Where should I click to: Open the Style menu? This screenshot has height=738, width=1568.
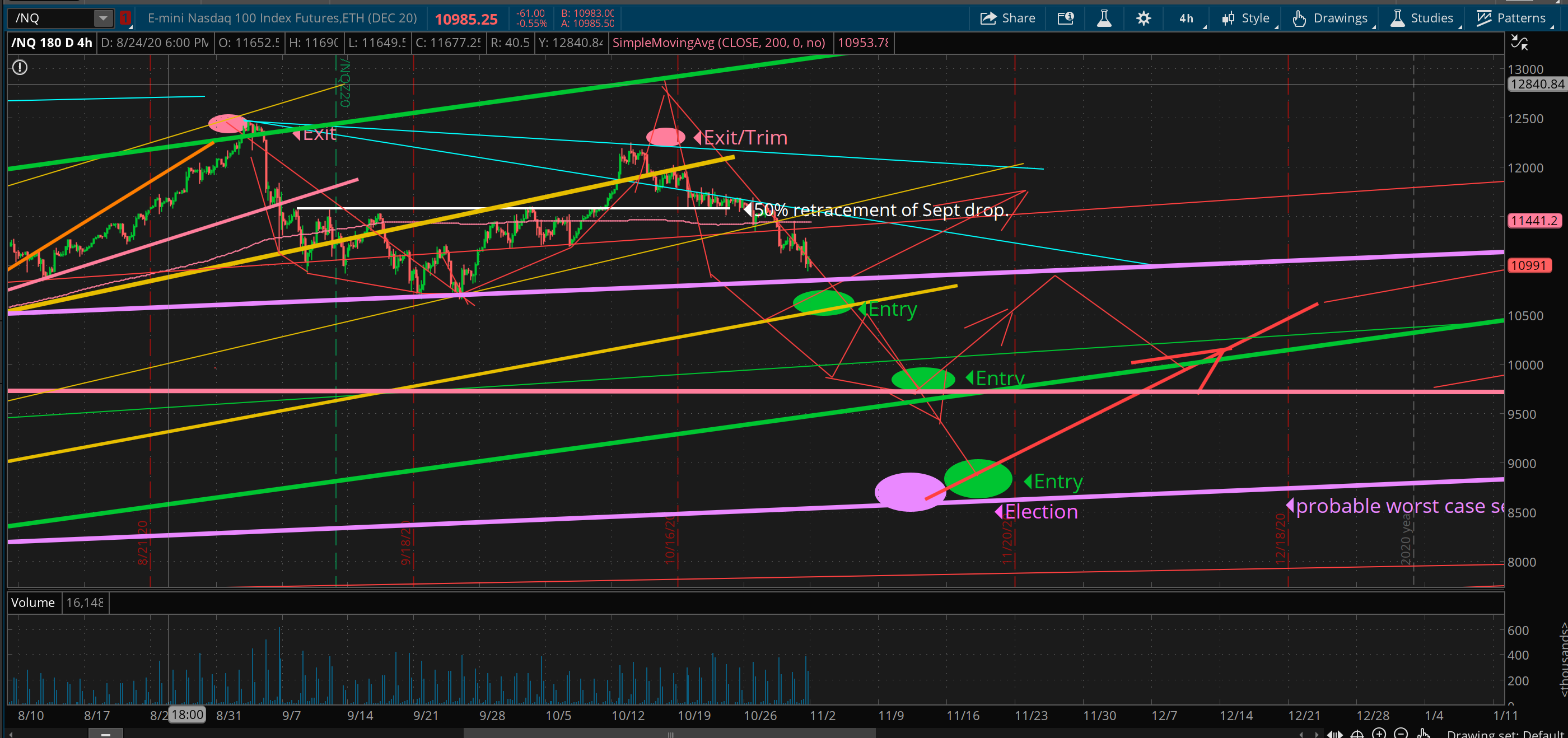click(x=1245, y=18)
